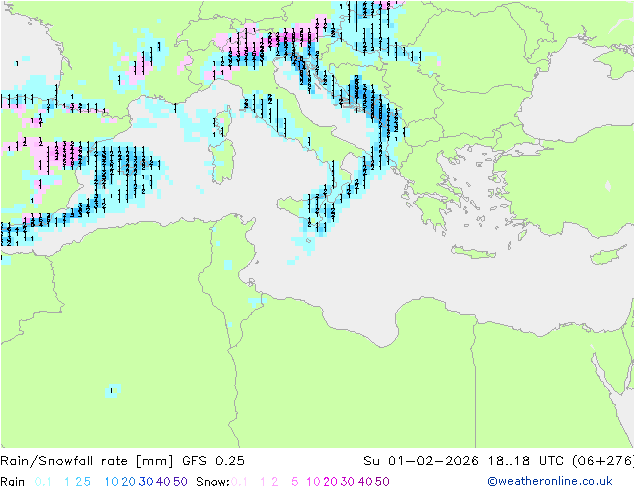Click the island of Crete on map

click(x=473, y=251)
